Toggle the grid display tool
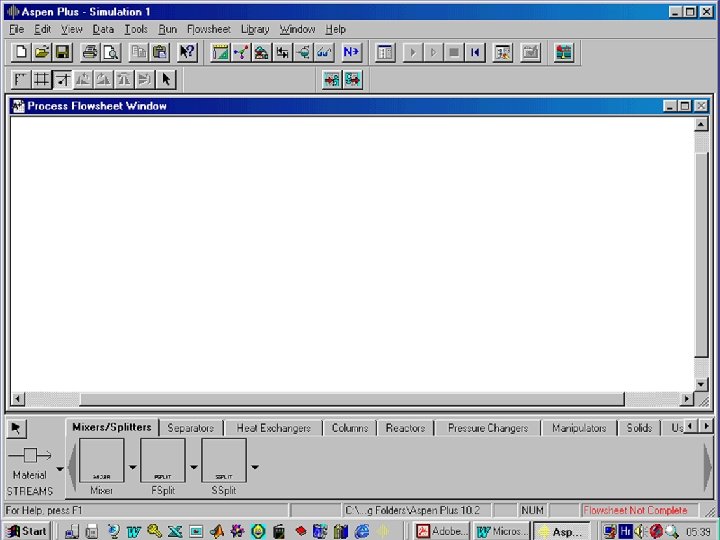The height and width of the screenshot is (540, 720). (41, 79)
